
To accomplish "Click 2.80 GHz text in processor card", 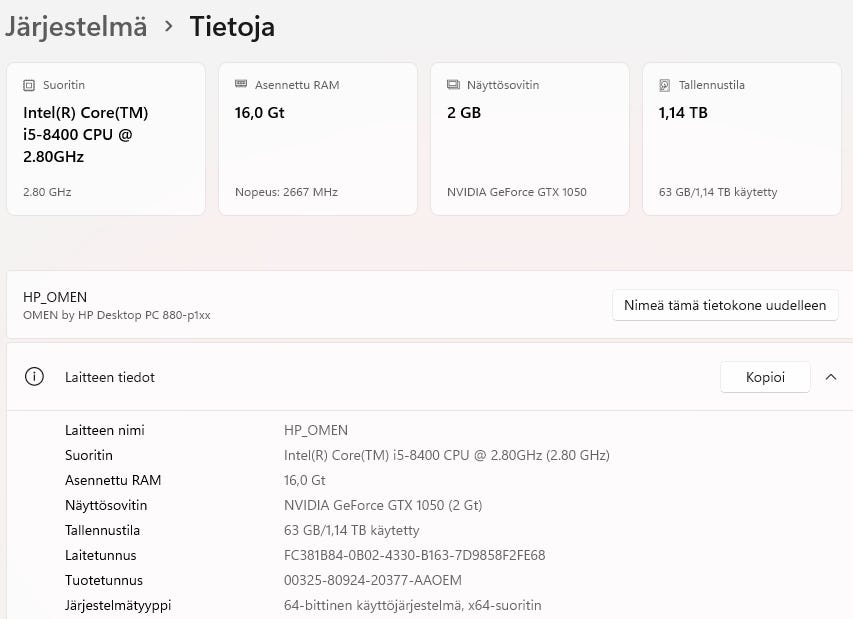I will click(x=47, y=192).
